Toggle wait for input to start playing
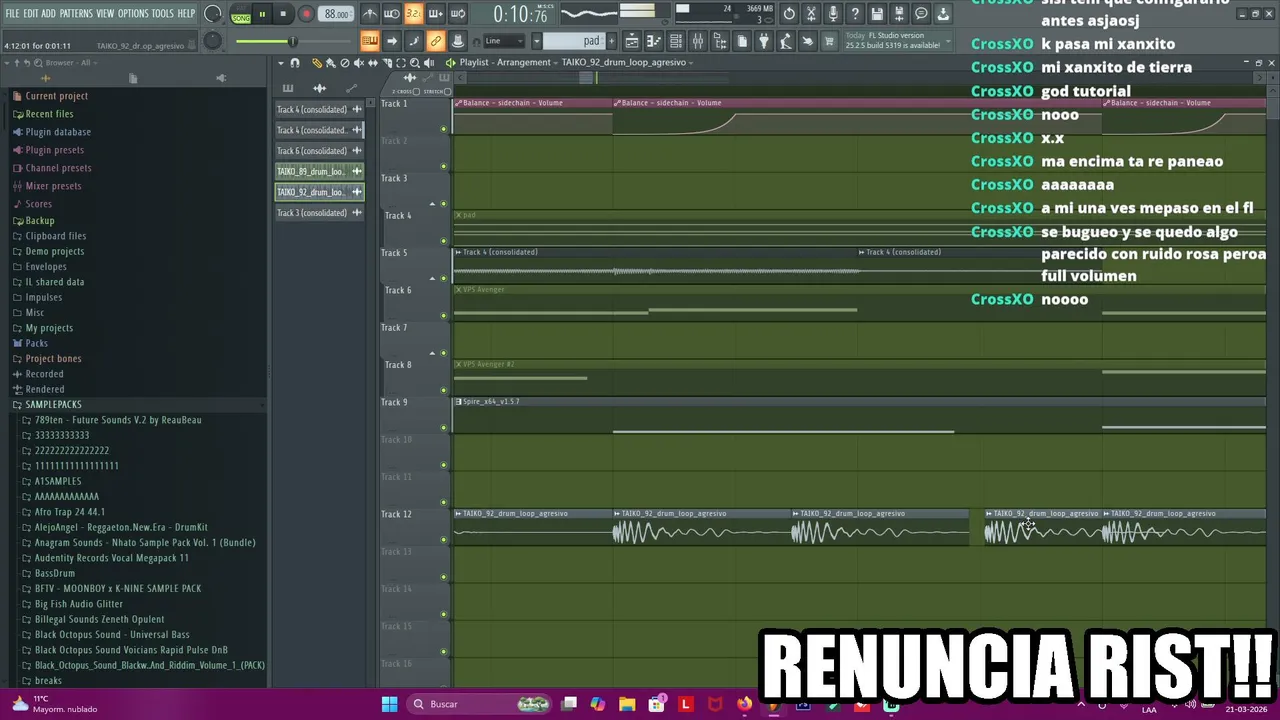This screenshot has height=720, width=1280. (x=392, y=14)
